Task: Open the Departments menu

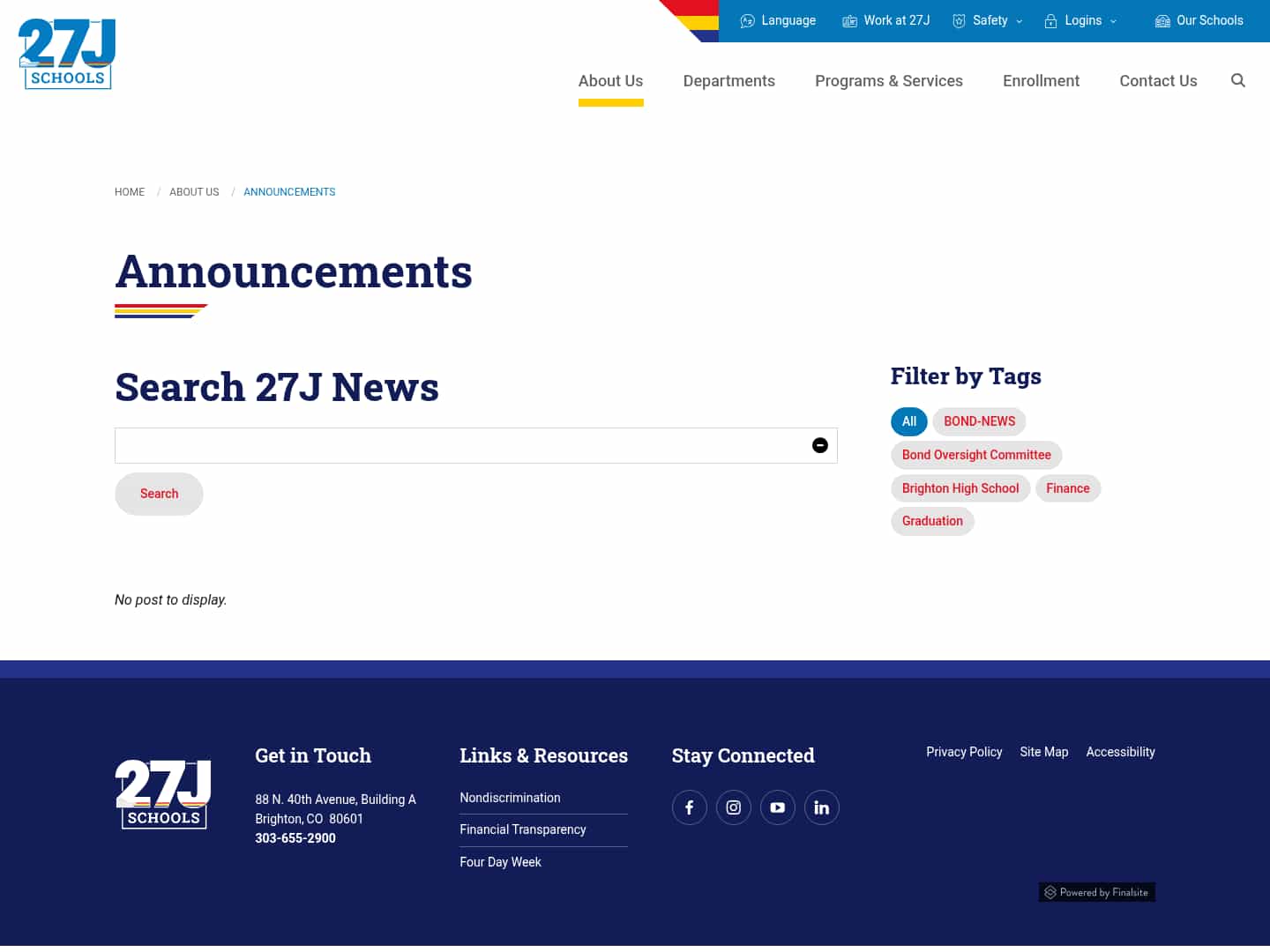Action: click(x=728, y=80)
